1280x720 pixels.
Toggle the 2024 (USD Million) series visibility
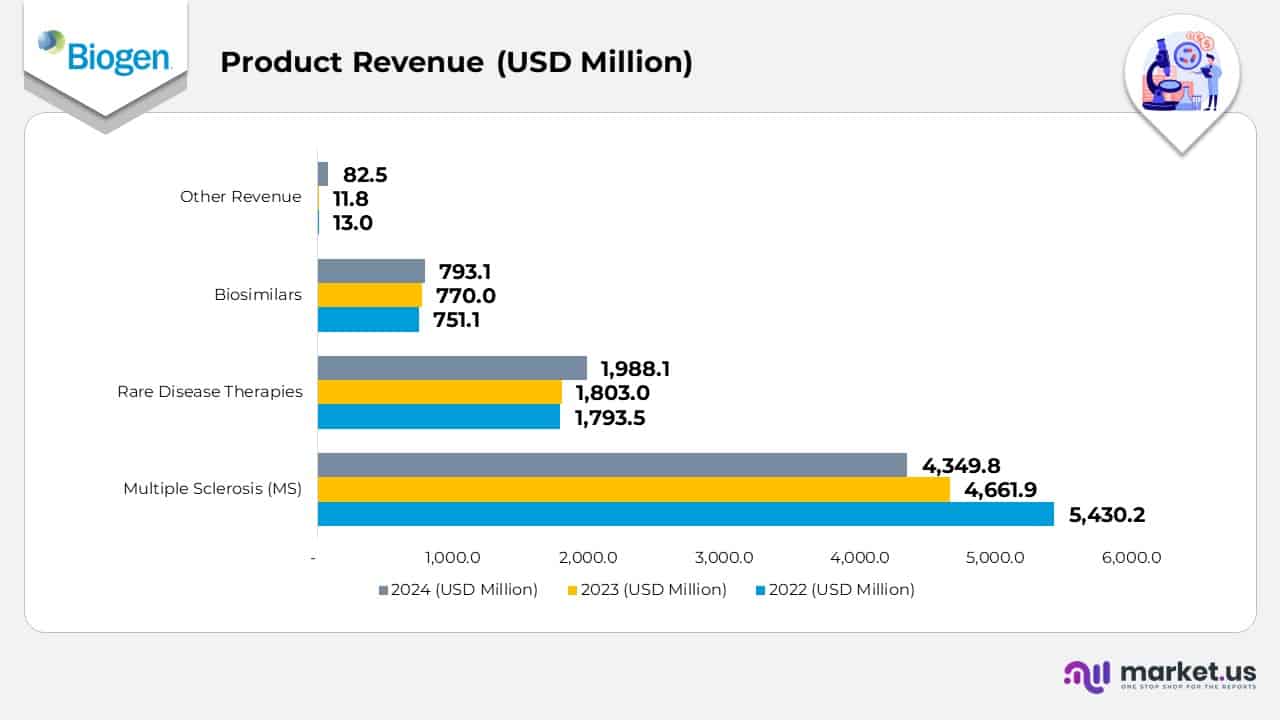pos(460,590)
